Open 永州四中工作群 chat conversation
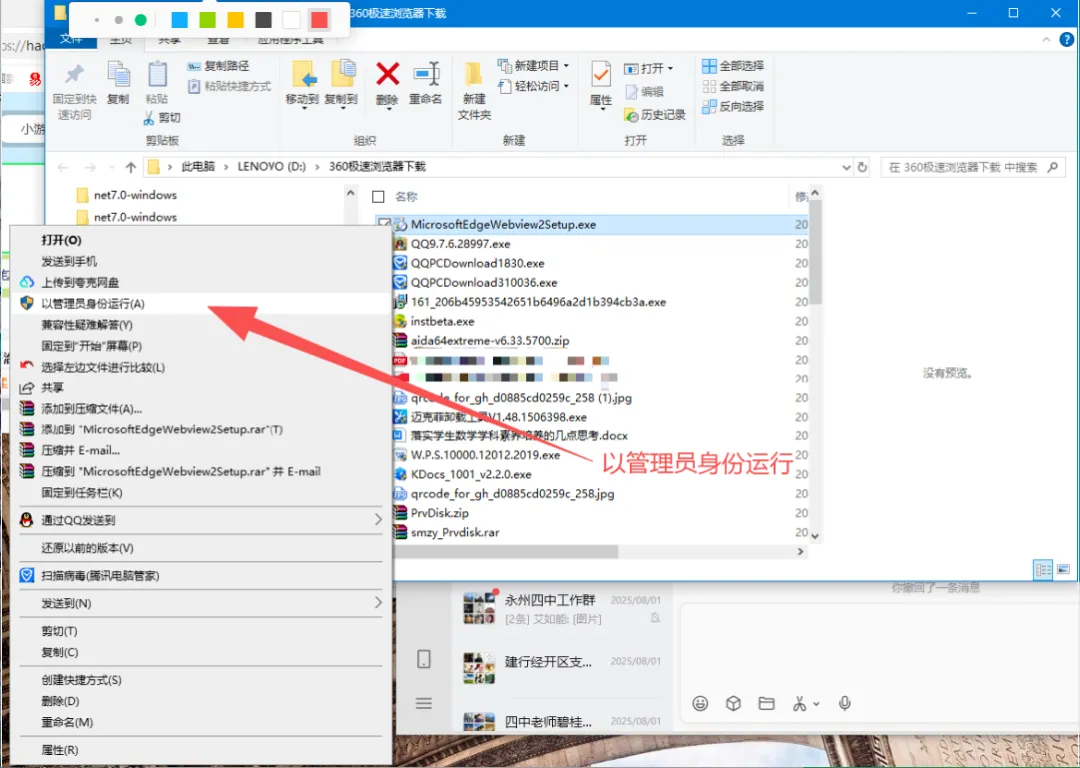 563,609
